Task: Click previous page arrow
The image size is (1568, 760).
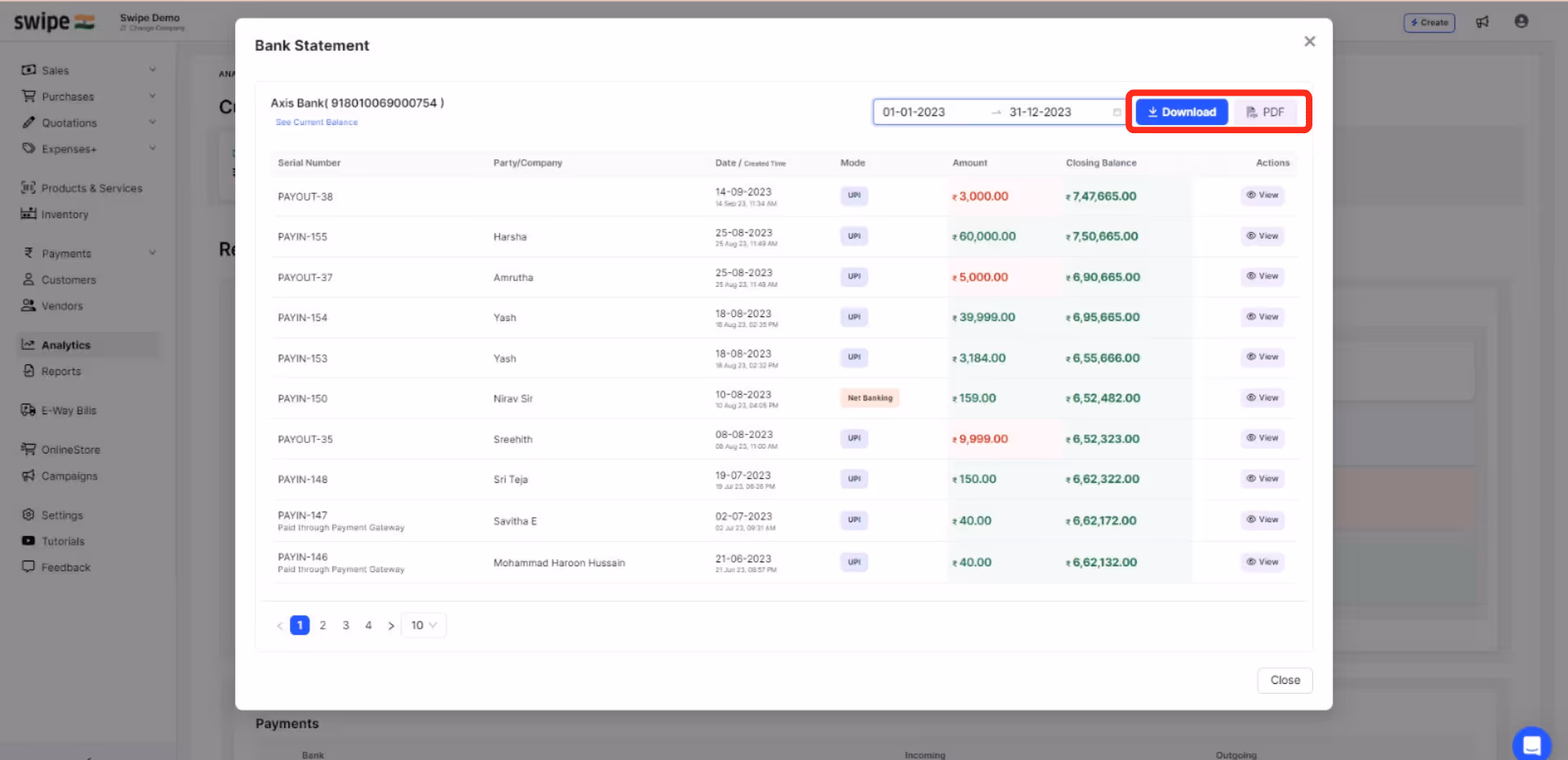Action: (x=279, y=625)
